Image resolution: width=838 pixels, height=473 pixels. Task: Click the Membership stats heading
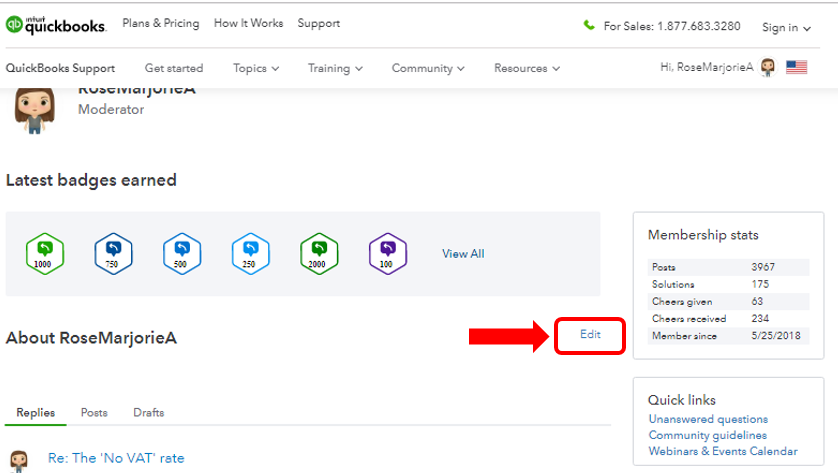(x=703, y=235)
